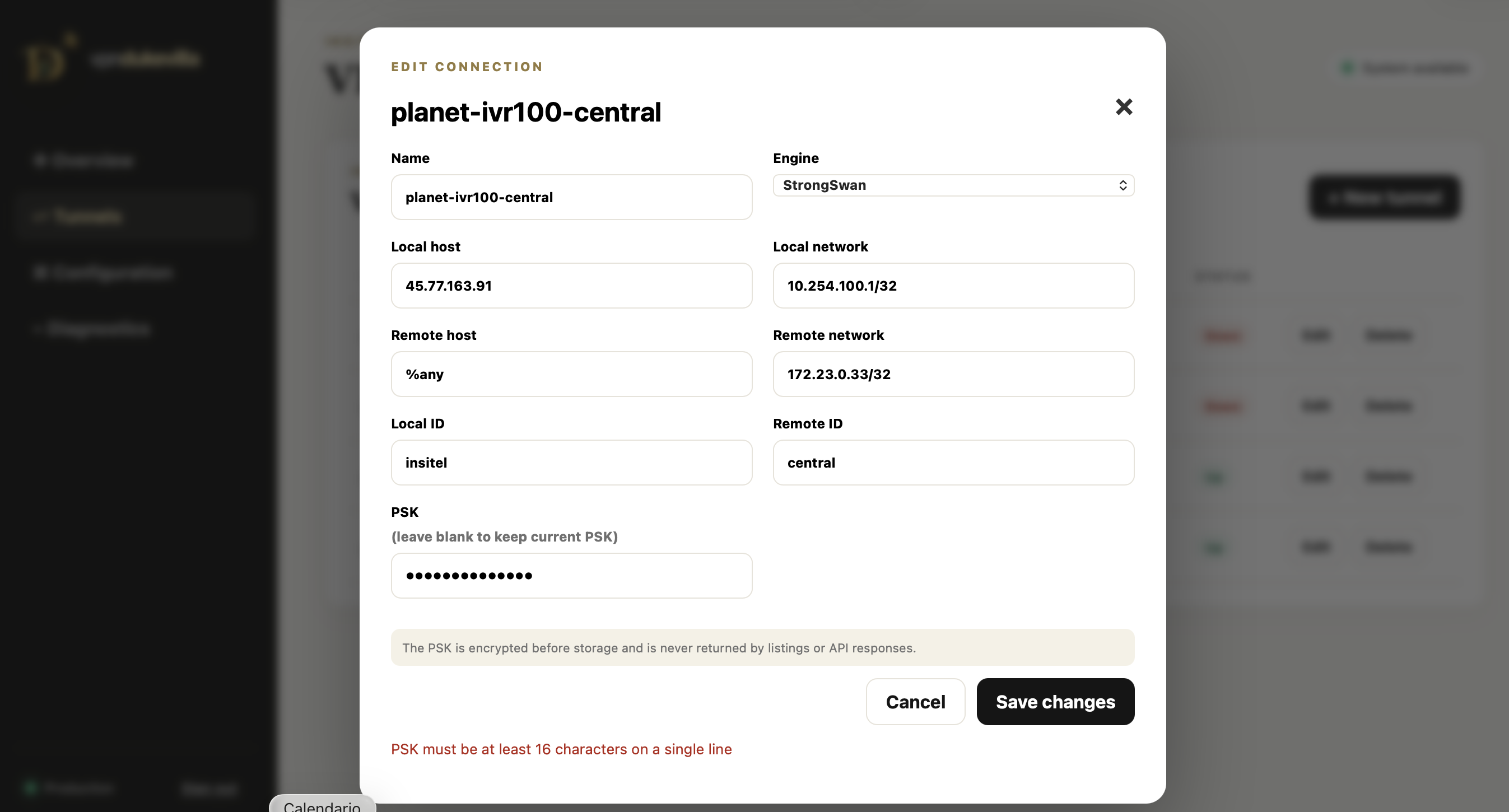Screen dimensions: 1509x812
Task: Save changes to the connection
Action: pos(1055,701)
